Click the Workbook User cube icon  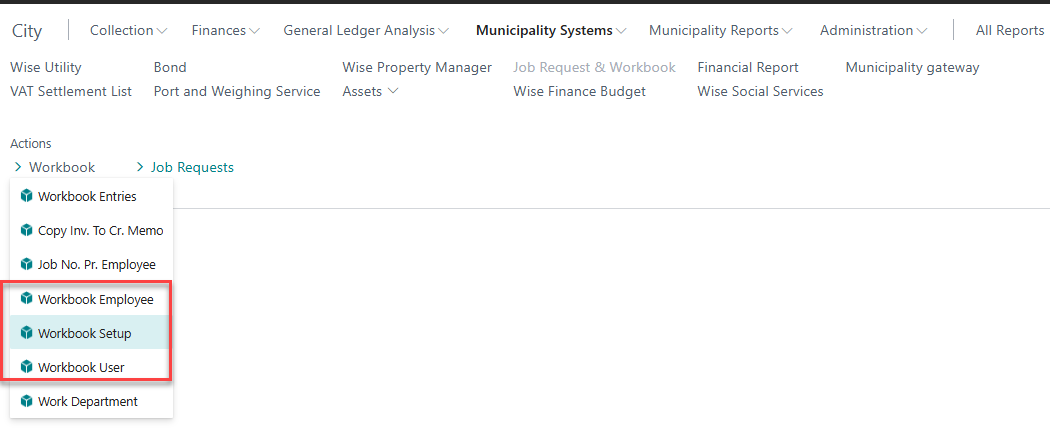27,367
